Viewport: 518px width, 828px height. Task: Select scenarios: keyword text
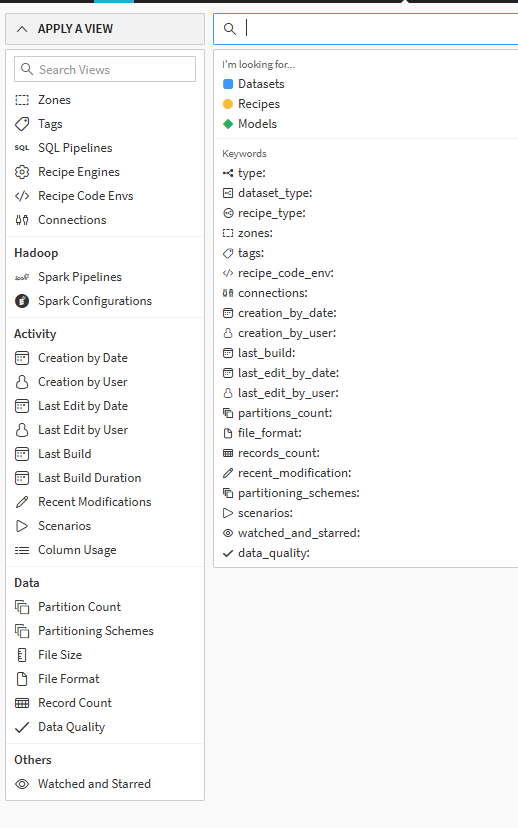(x=265, y=514)
